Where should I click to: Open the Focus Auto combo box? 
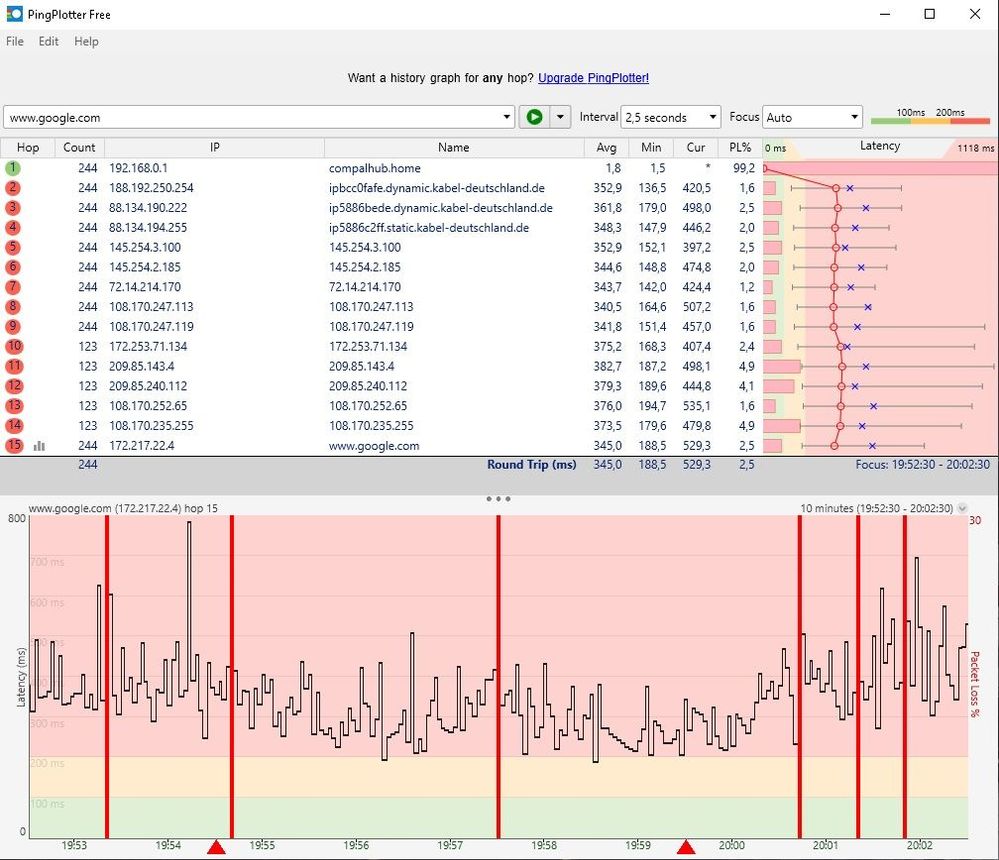(x=812, y=117)
